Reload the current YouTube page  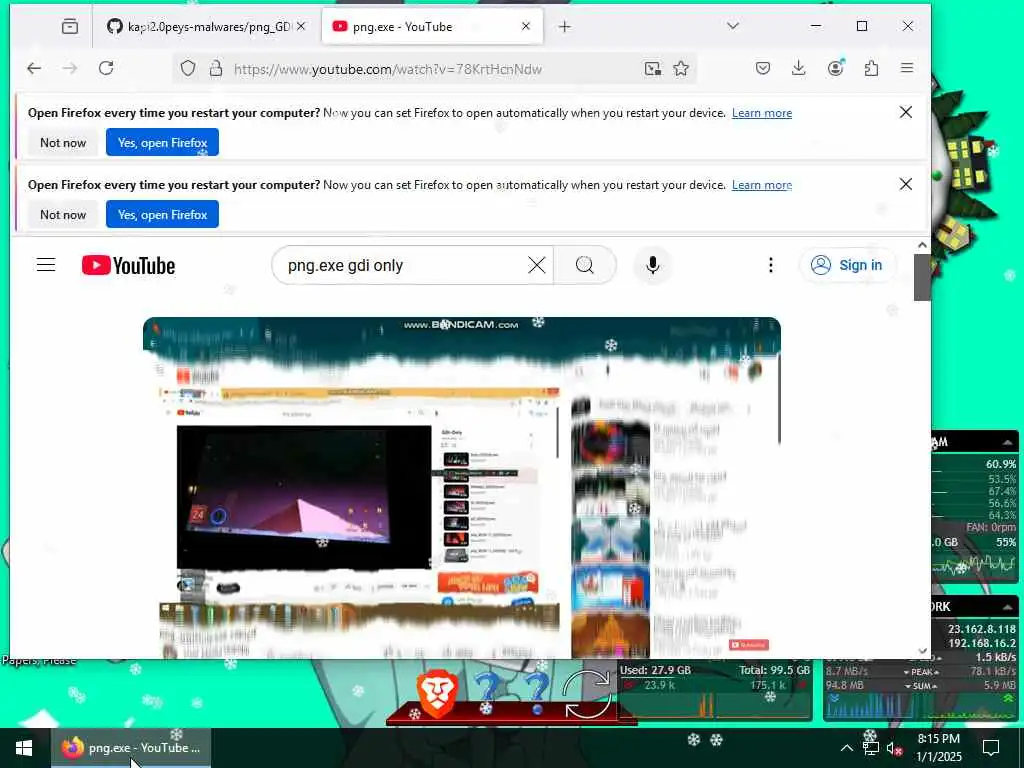(x=106, y=69)
